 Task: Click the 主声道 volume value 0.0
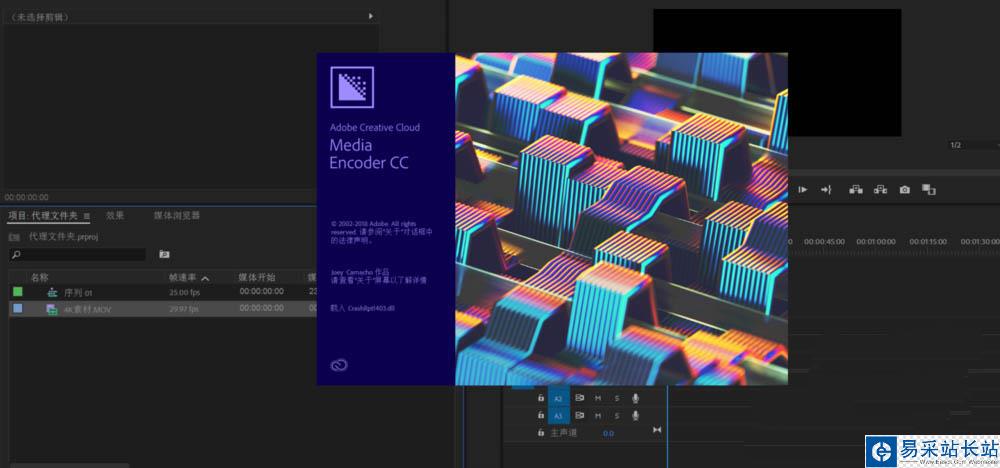(608, 434)
